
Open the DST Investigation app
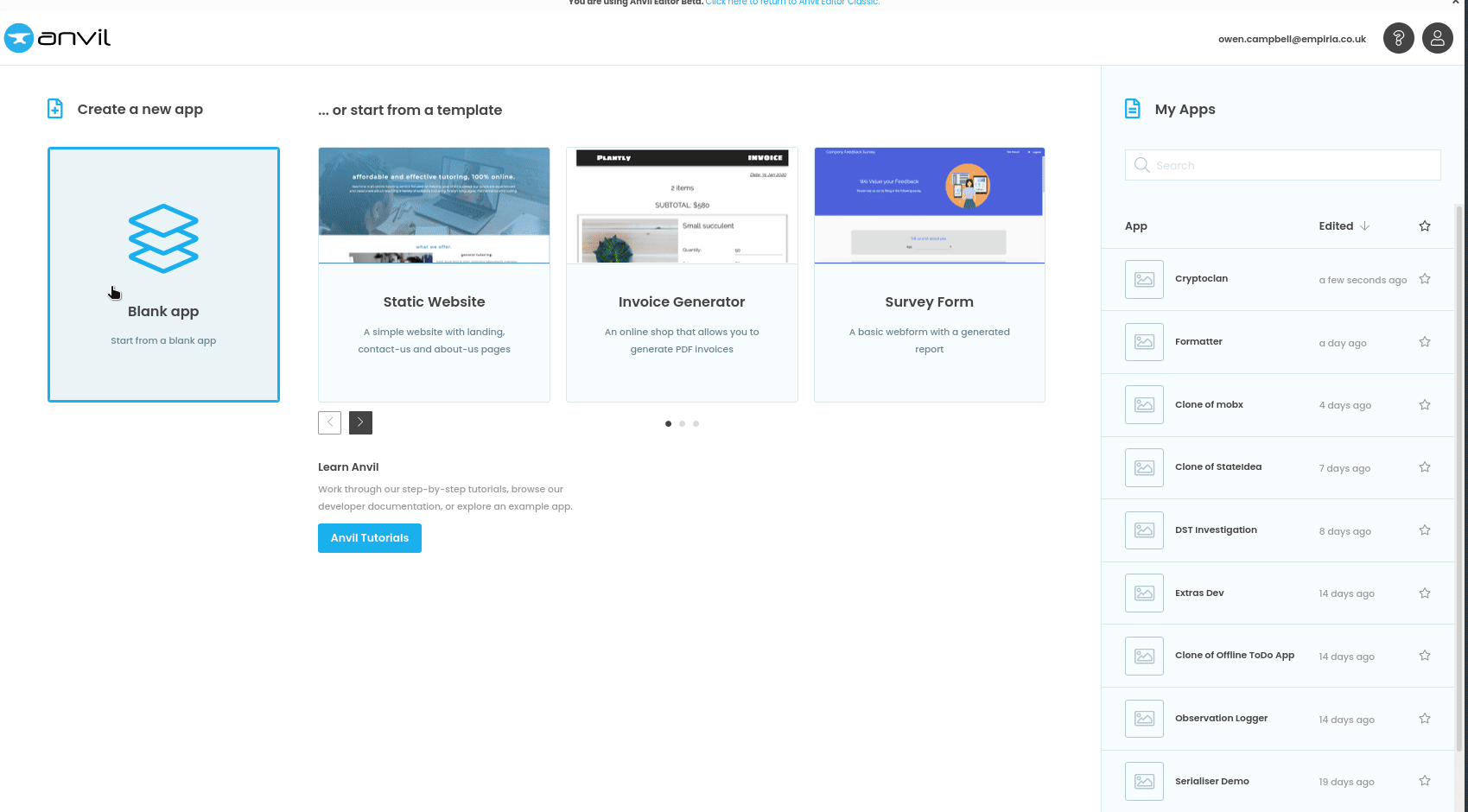coord(1216,530)
